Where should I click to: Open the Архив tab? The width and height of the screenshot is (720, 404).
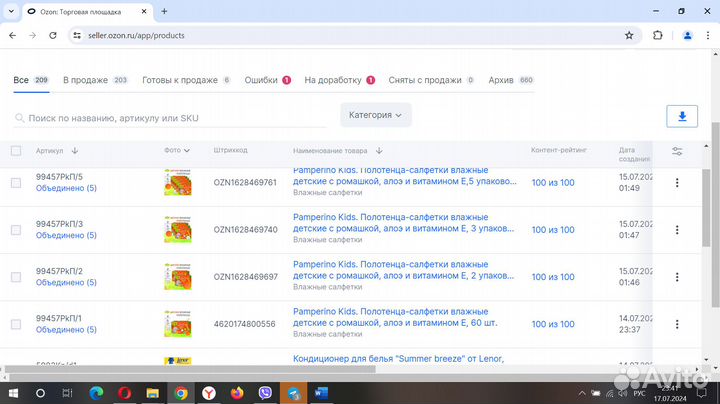click(x=511, y=80)
